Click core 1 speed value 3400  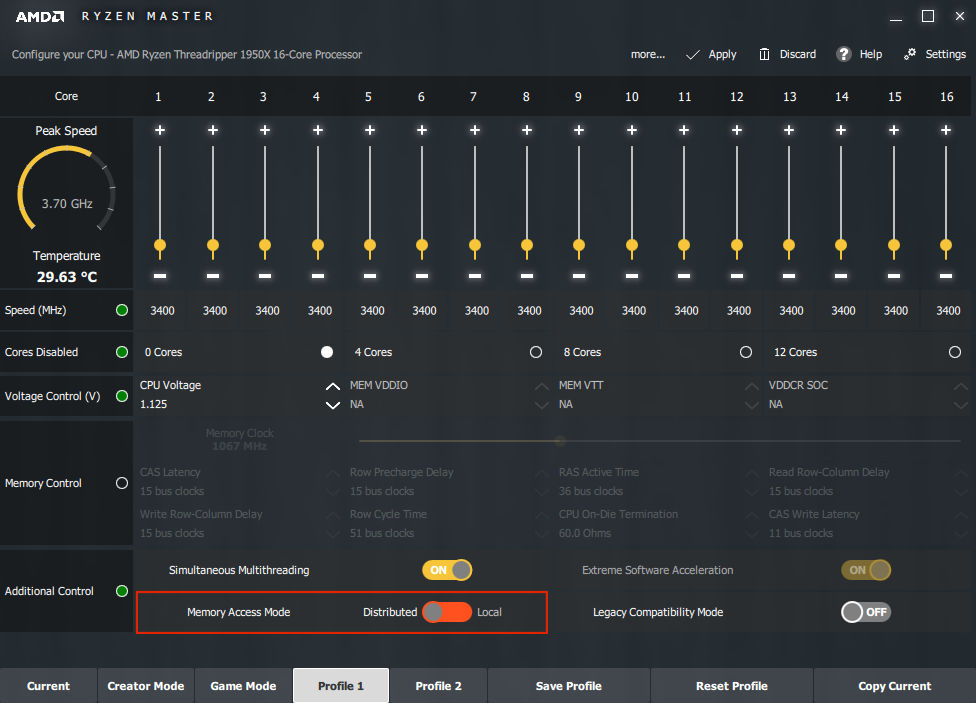[x=162, y=311]
